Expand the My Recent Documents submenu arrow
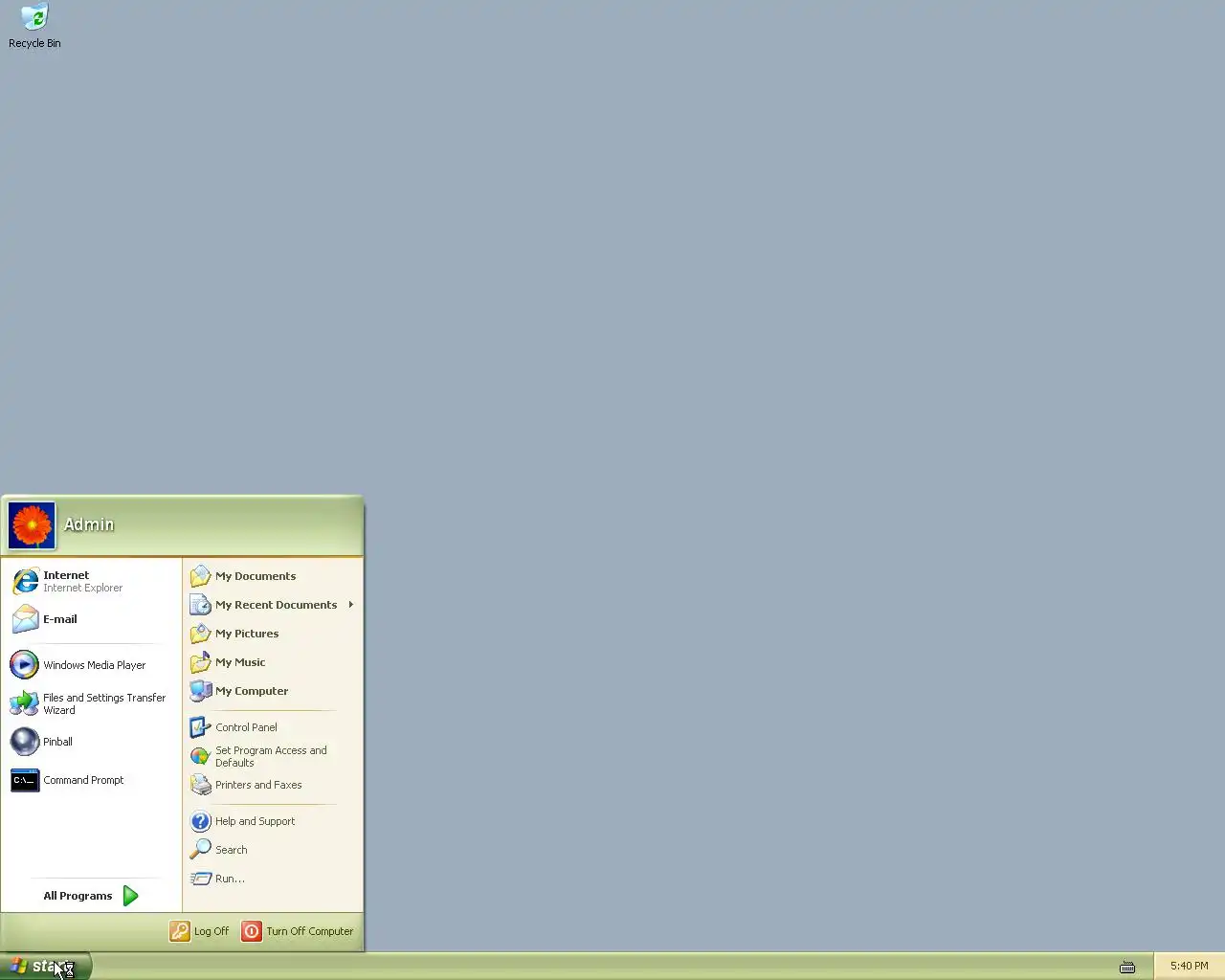Screen dimensions: 1225x980 [x=351, y=605]
